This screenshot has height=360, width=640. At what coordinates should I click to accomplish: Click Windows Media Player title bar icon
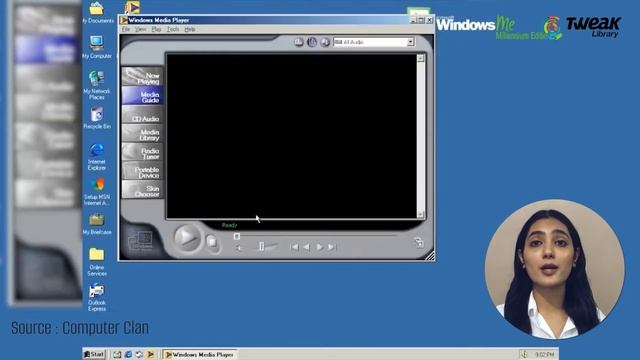pos(124,20)
